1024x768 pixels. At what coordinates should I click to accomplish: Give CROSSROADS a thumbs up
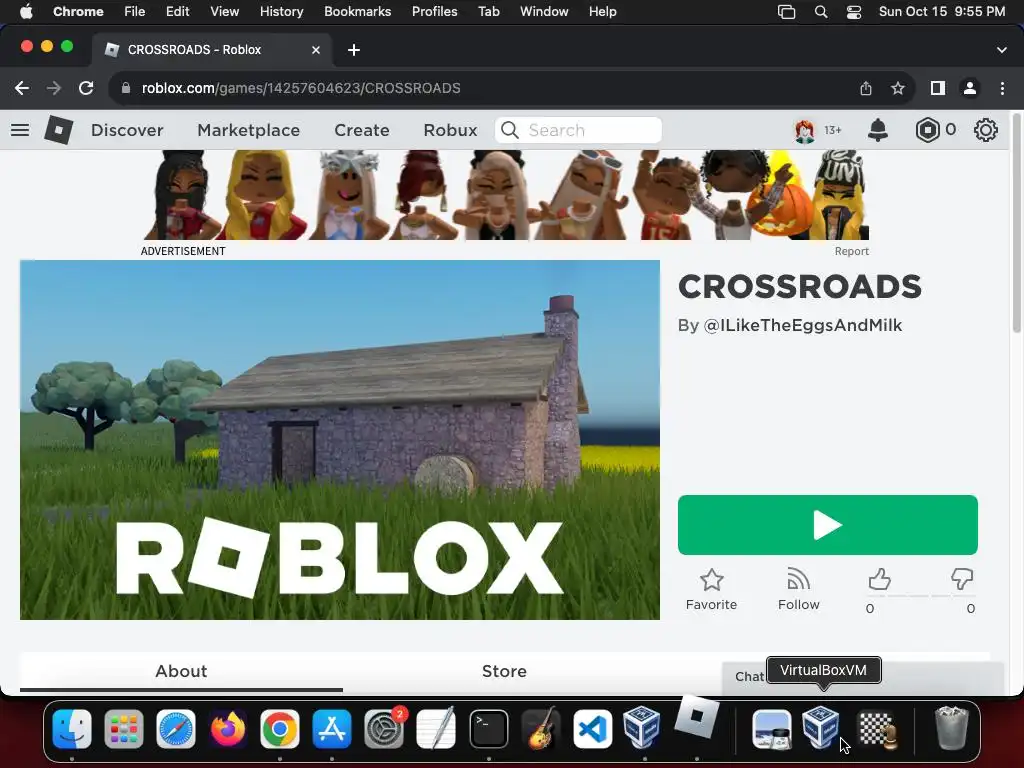[879, 579]
